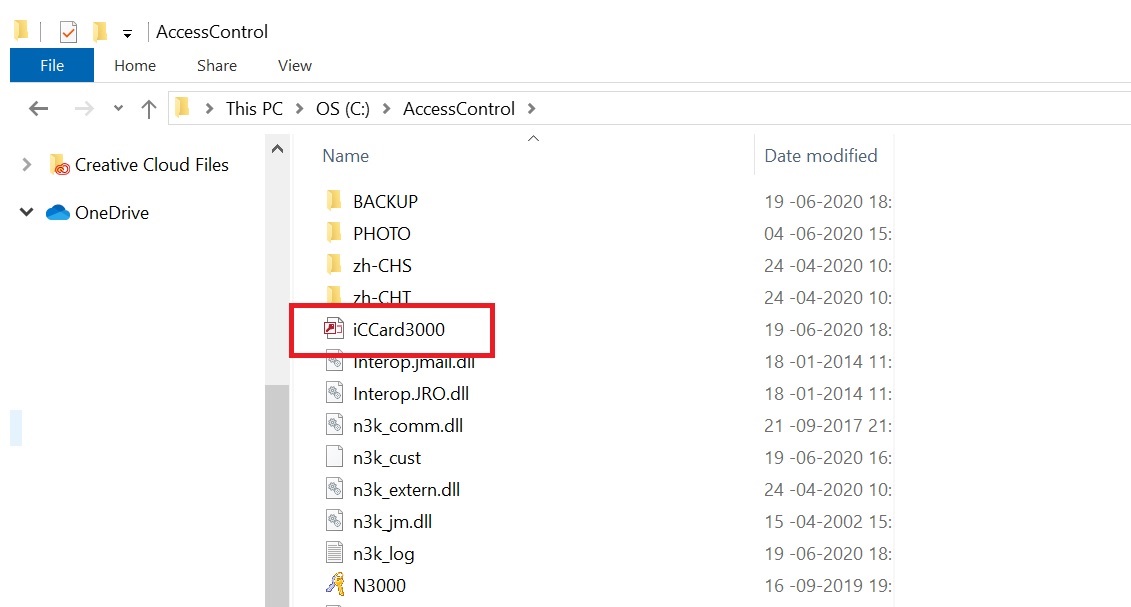Open the File menu tab
1131x607 pixels.
52,66
